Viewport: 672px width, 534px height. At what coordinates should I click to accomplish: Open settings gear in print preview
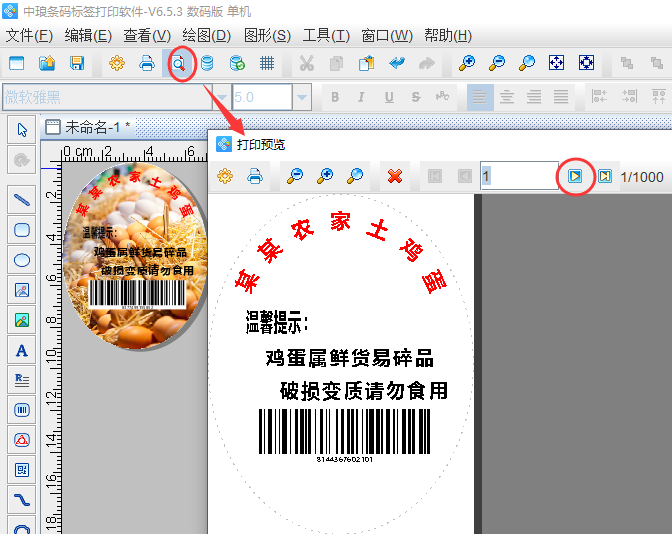(225, 176)
